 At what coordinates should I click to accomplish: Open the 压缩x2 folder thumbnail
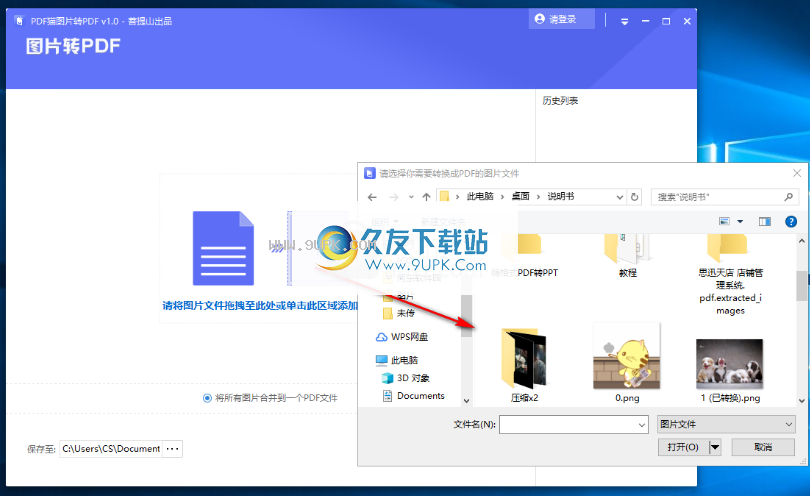click(524, 359)
